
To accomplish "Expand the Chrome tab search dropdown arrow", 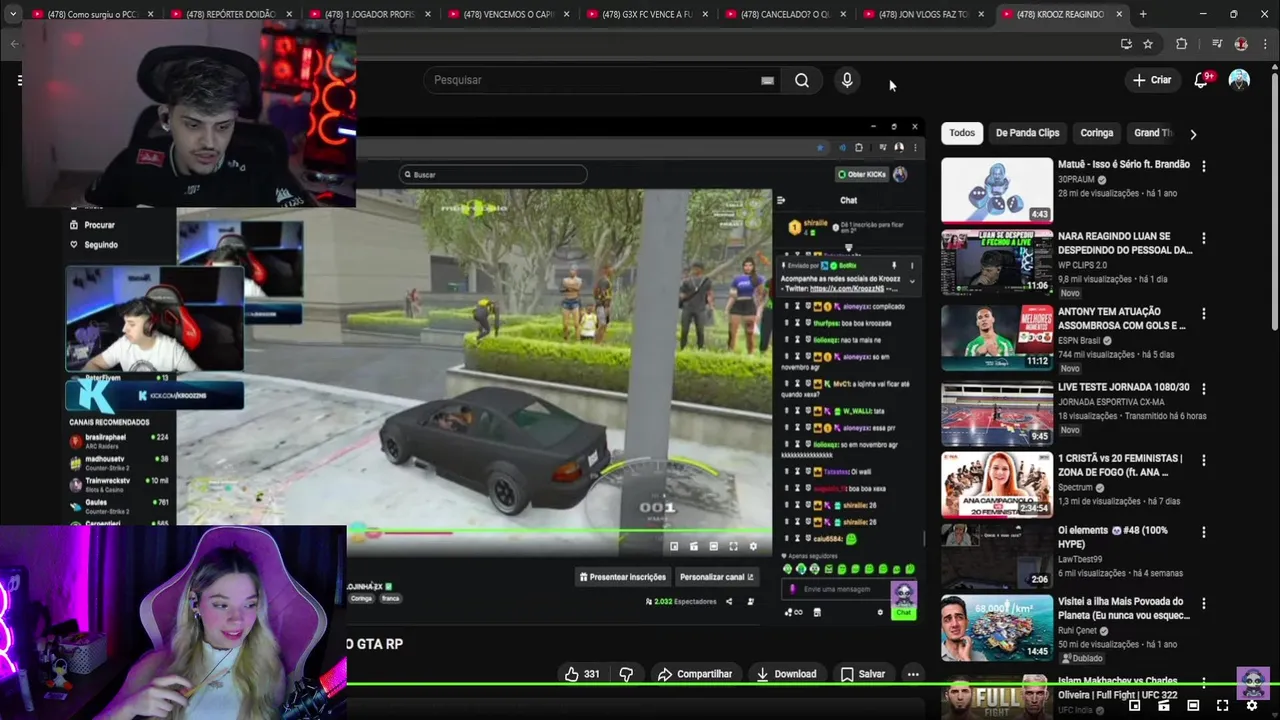I will 13,14.
